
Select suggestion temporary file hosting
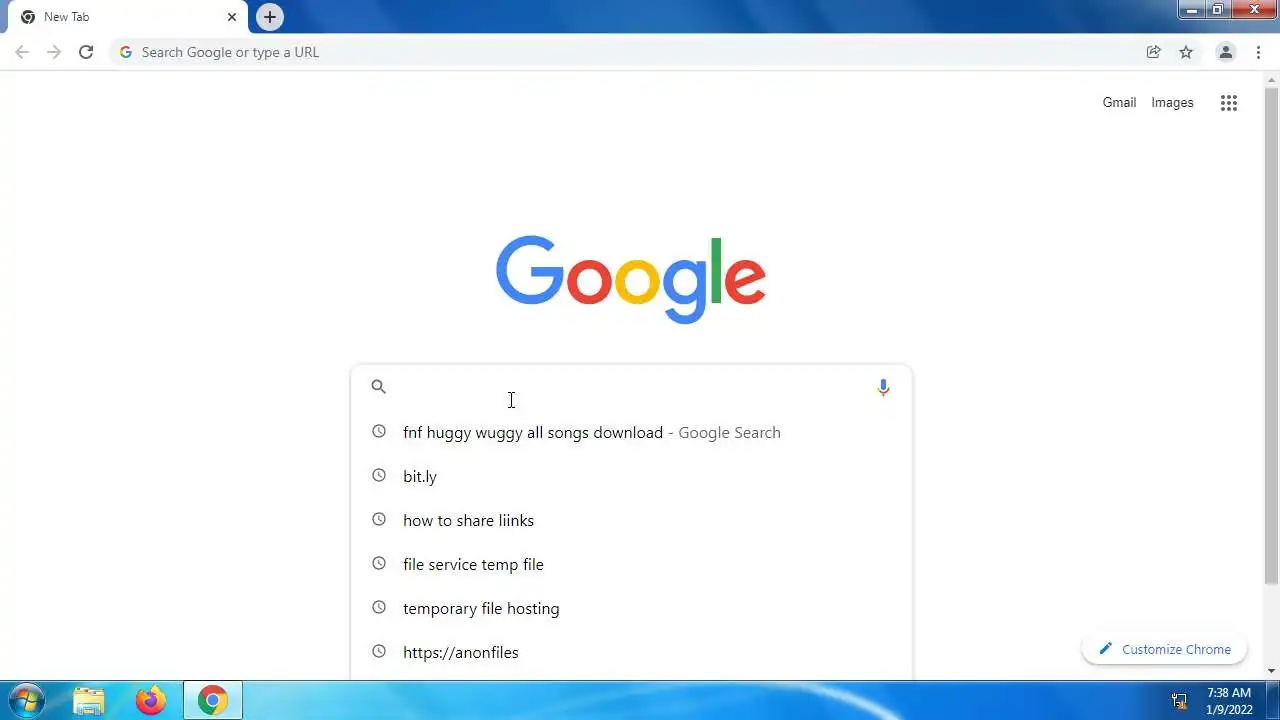pos(631,608)
